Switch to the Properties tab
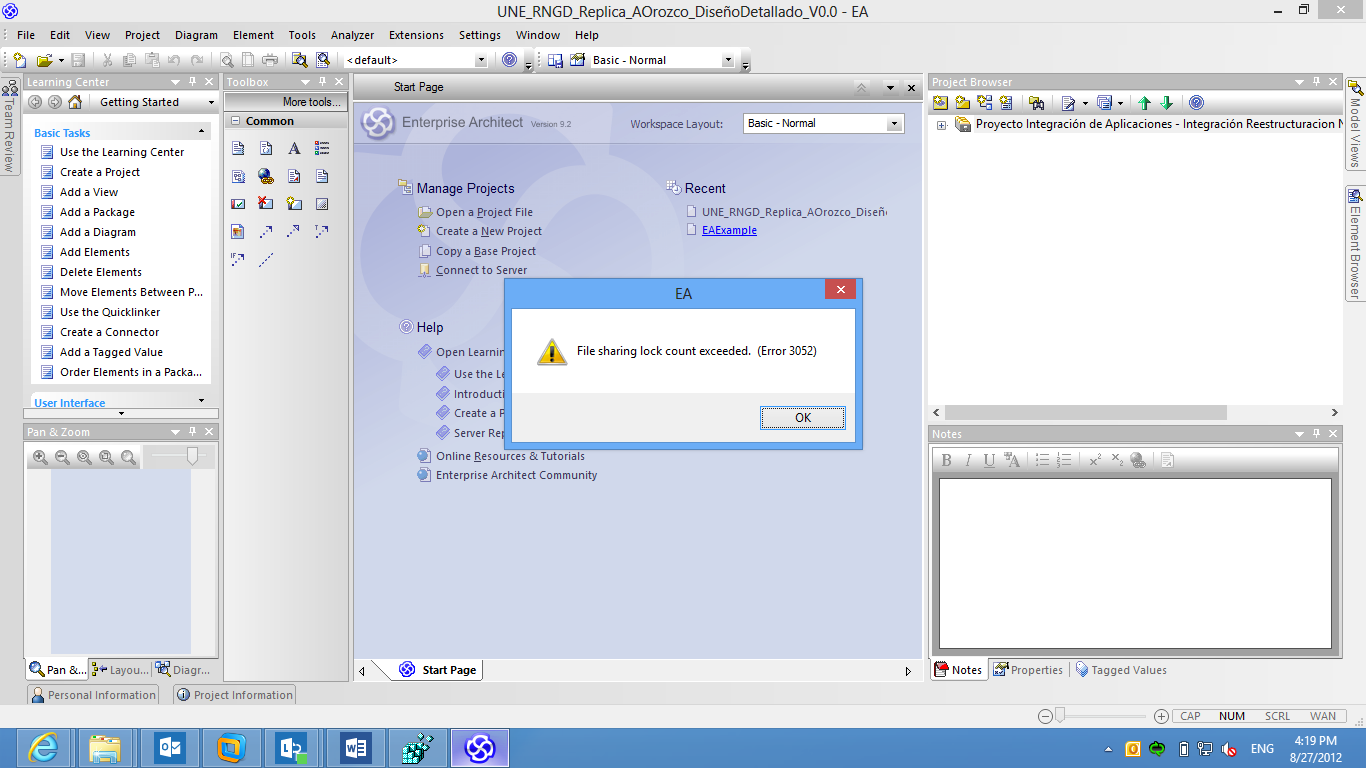 click(1028, 670)
